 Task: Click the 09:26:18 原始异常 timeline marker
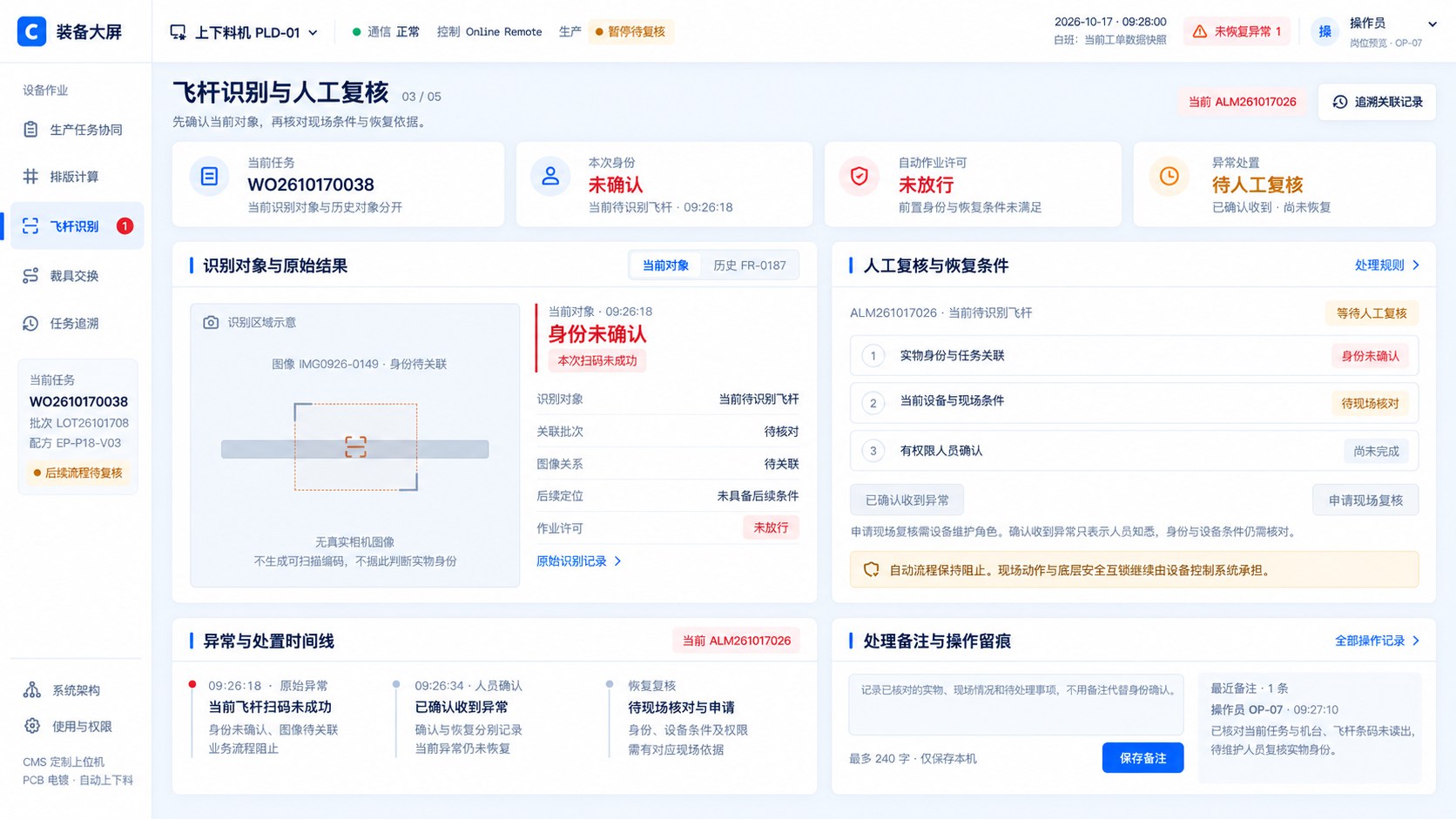point(192,684)
